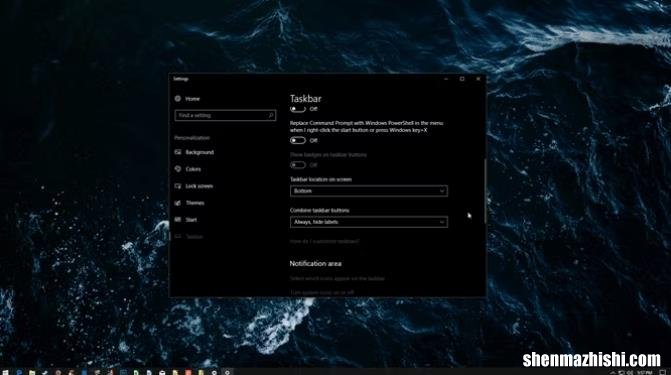
Task: Toggle Replace Command Prompt with PowerShell switch
Action: 298,140
